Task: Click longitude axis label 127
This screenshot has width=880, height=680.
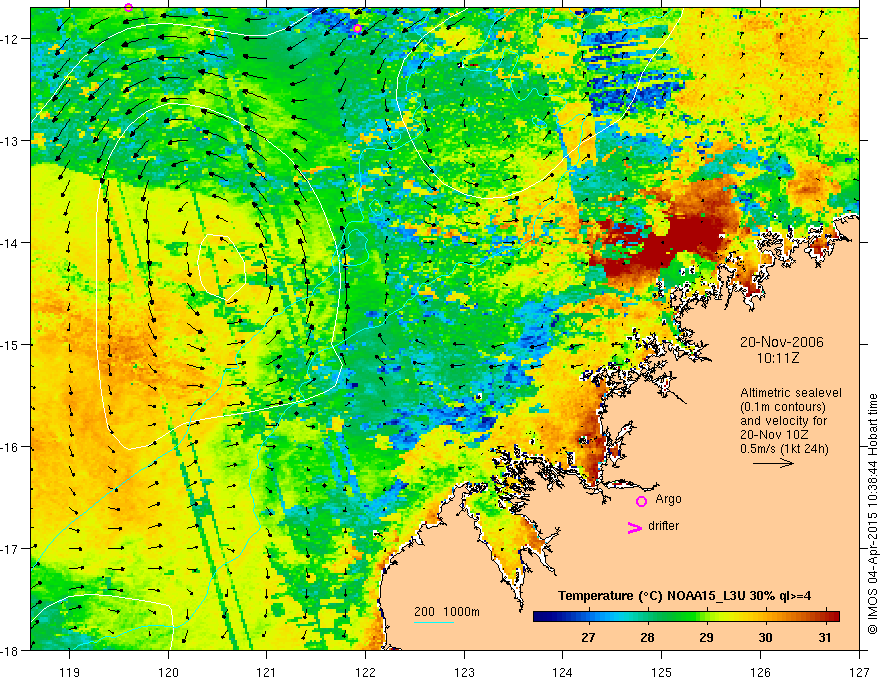Action: point(859,672)
